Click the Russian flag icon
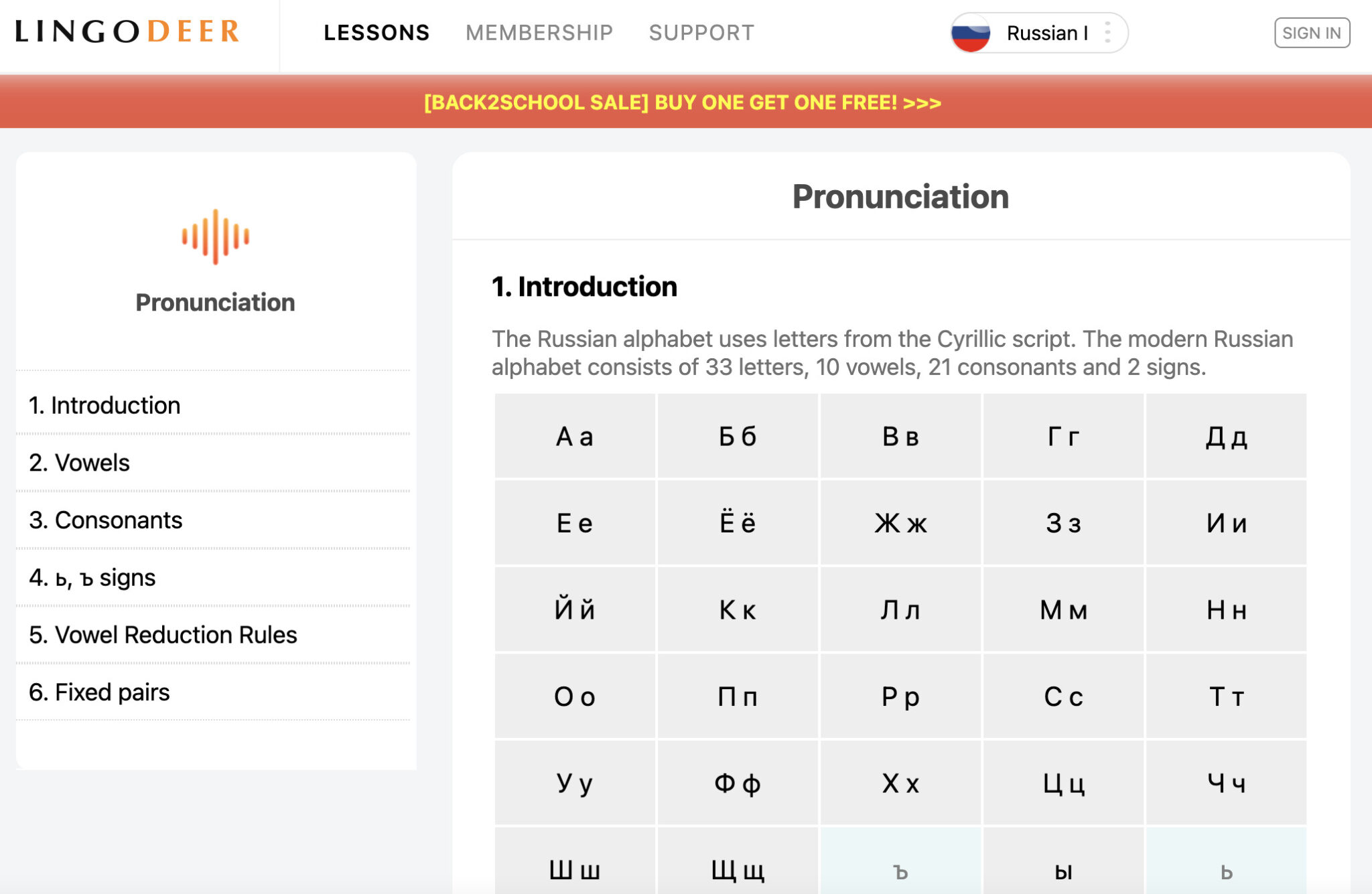The height and width of the screenshot is (894, 1372). tap(970, 33)
